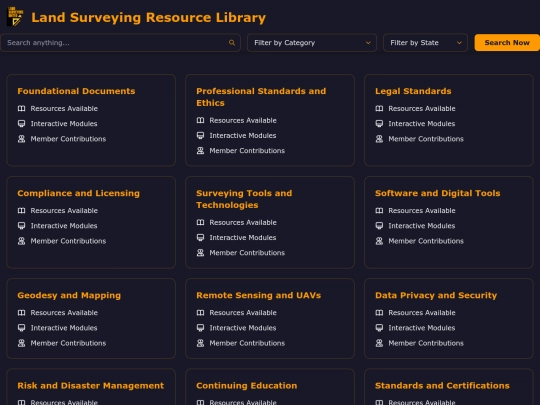Image resolution: width=540 pixels, height=405 pixels.
Task: Click members icon under Geodesy and Mapping
Action: tap(21, 343)
